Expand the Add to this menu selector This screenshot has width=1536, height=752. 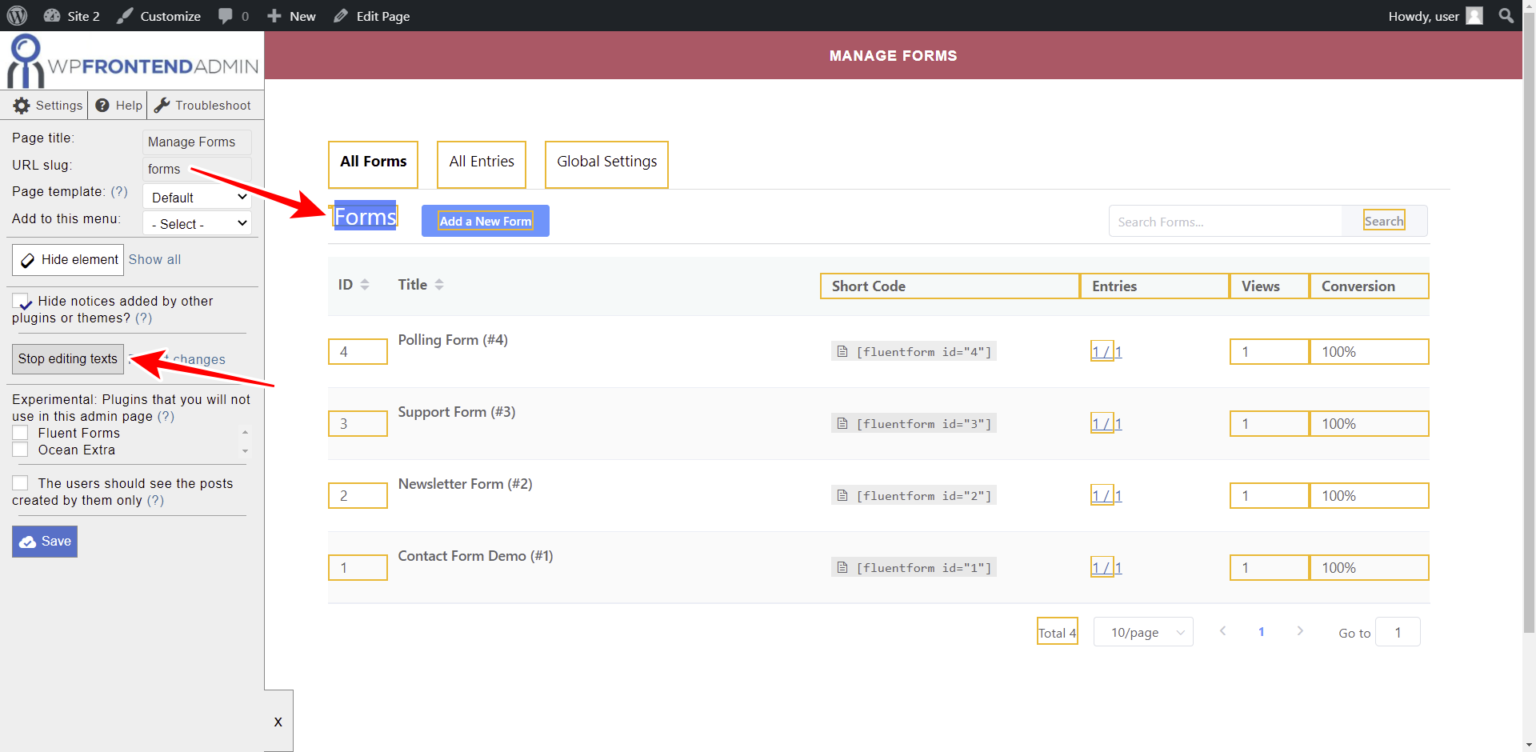pos(196,222)
